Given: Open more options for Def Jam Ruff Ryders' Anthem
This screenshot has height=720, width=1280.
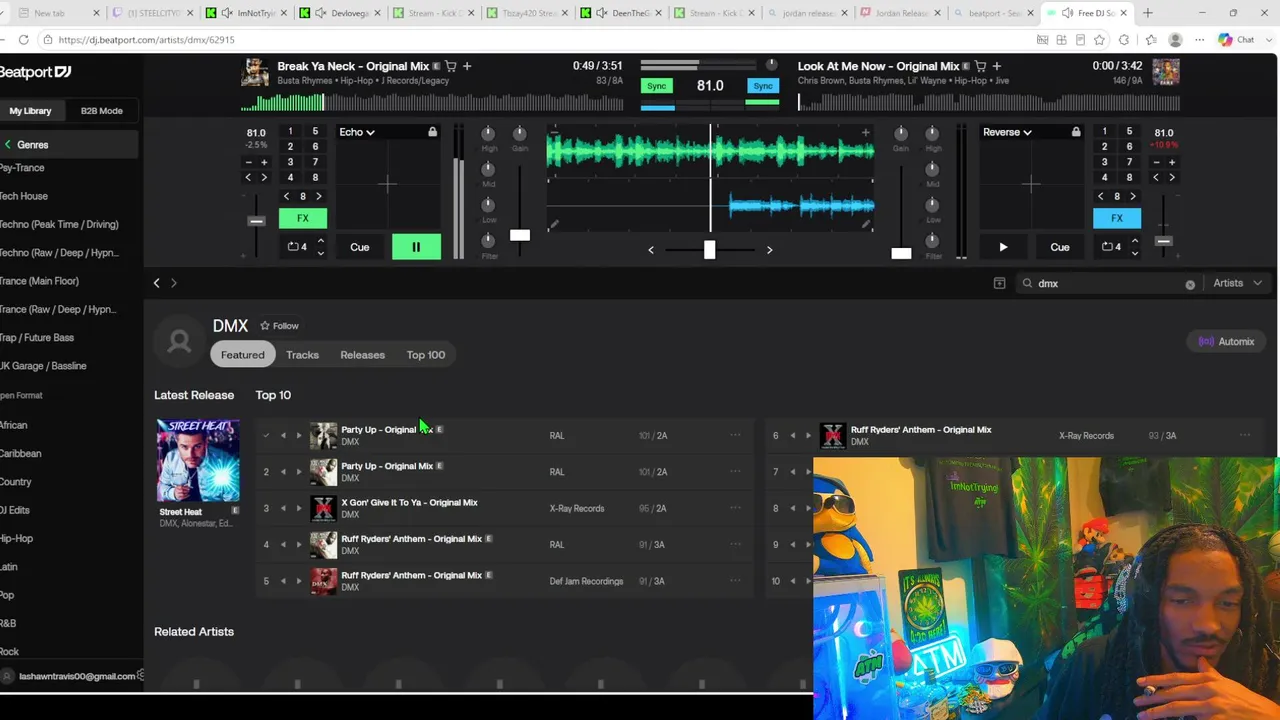Looking at the screenshot, I should 735,581.
